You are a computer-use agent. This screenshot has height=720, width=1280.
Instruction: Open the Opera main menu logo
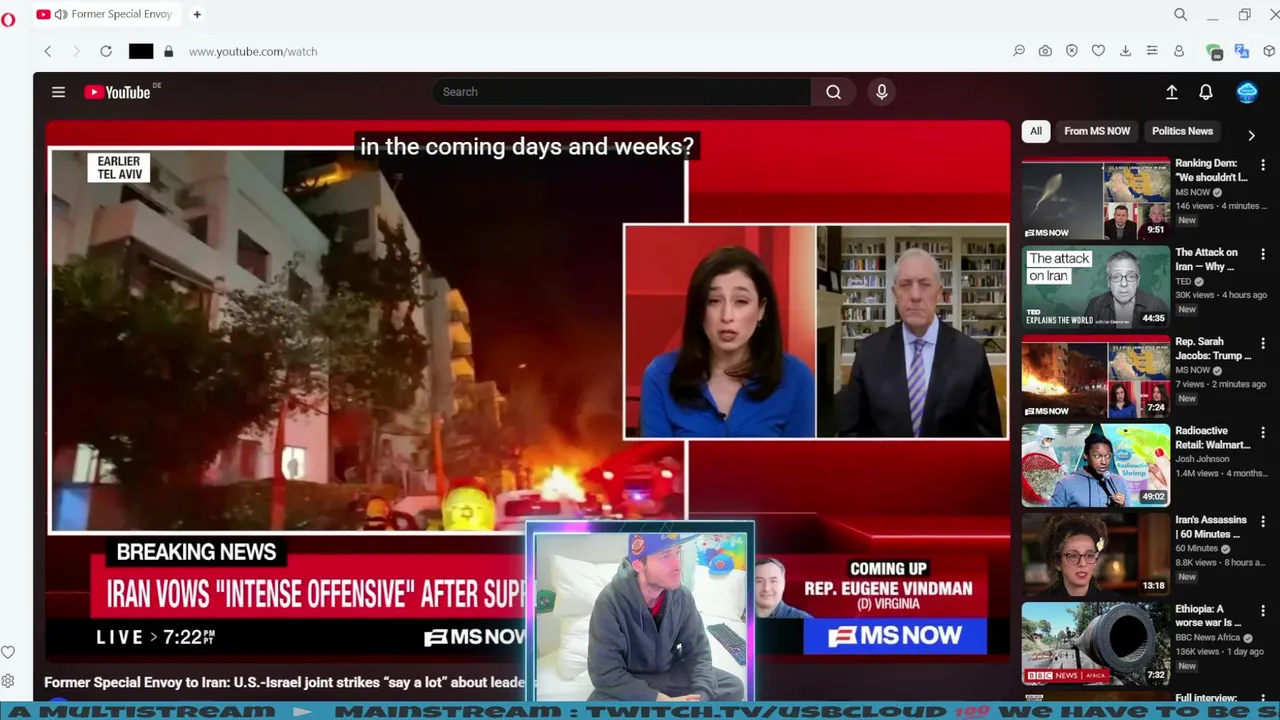pyautogui.click(x=8, y=19)
